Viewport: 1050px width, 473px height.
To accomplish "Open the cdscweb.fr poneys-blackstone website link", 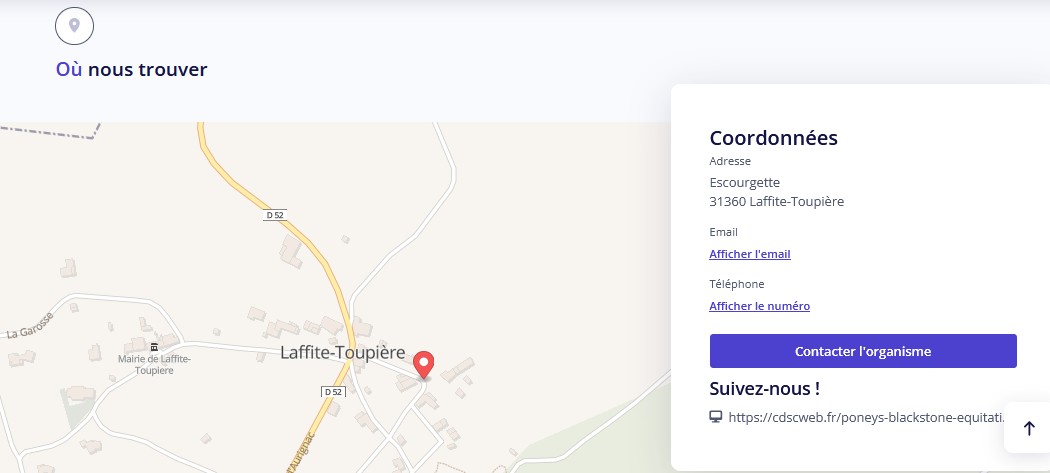I will click(865, 417).
